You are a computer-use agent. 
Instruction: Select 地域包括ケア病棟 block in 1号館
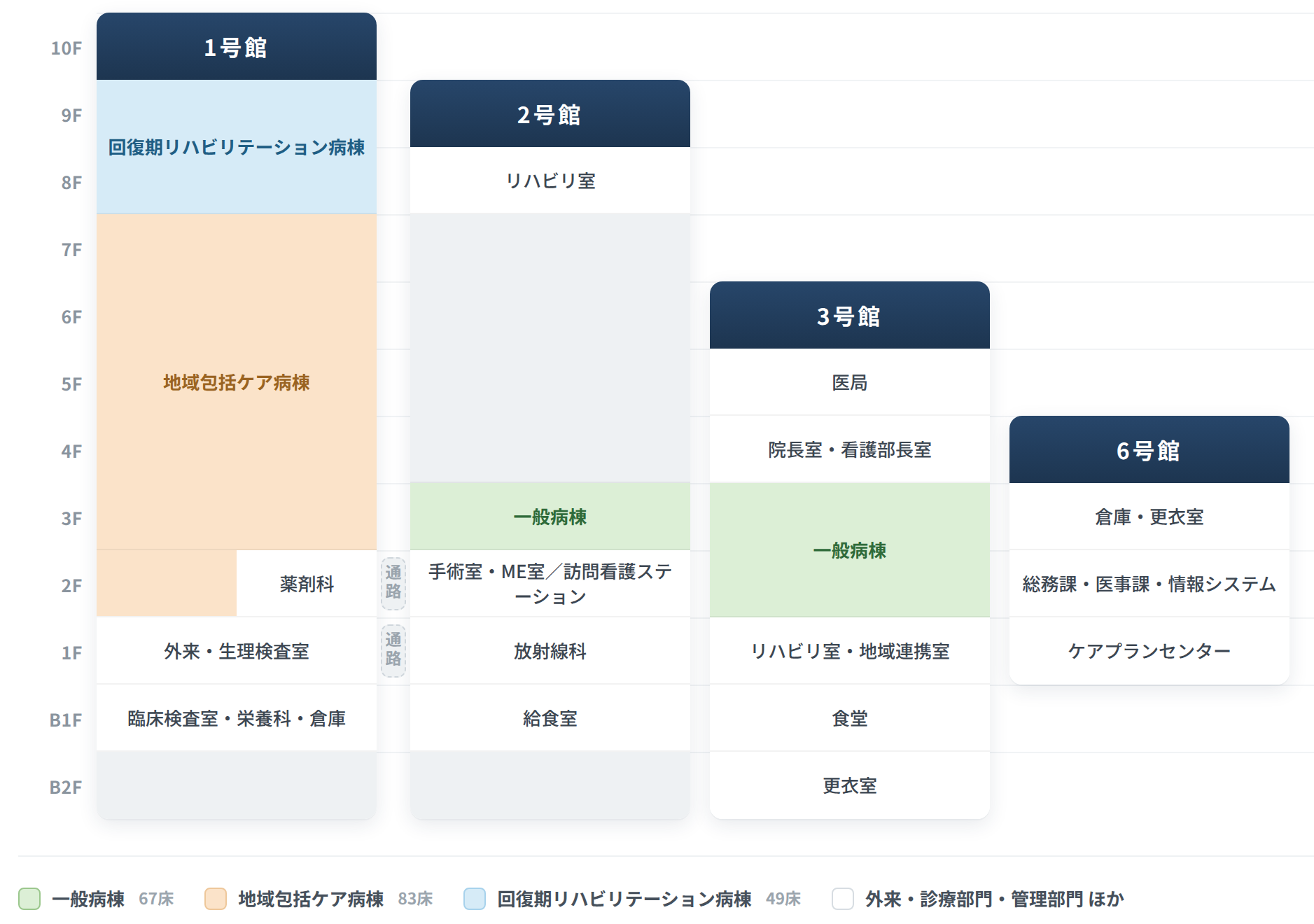click(237, 382)
